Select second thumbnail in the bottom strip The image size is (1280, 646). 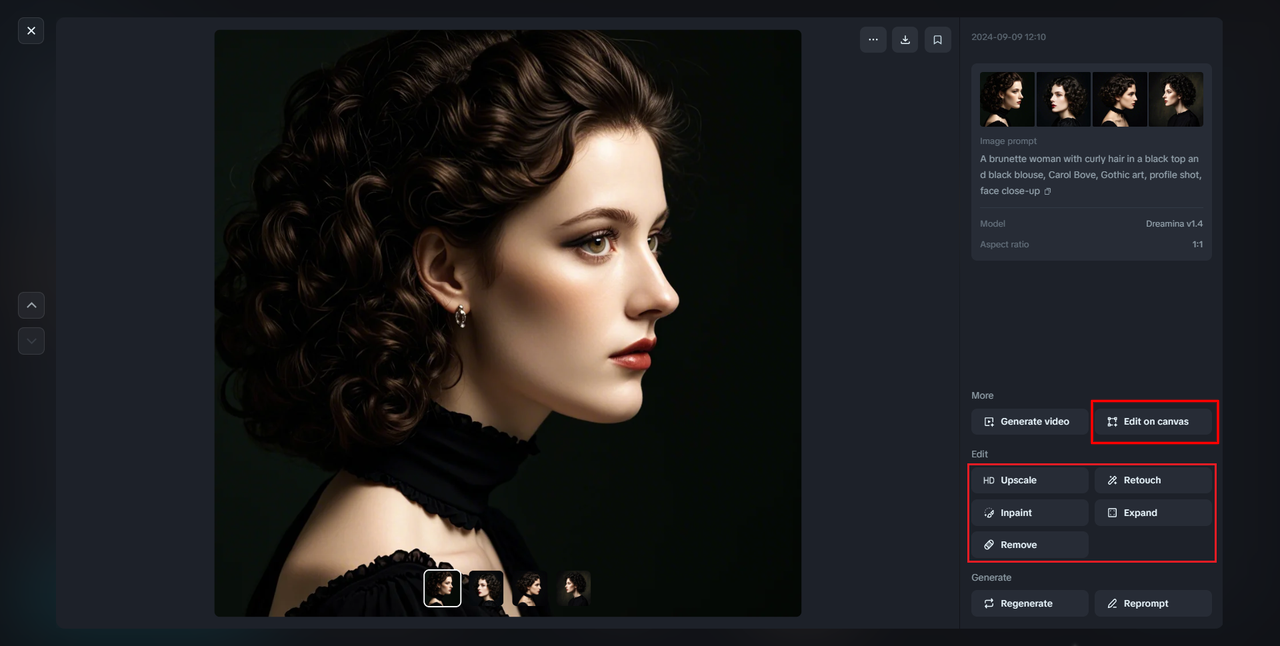[x=486, y=588]
